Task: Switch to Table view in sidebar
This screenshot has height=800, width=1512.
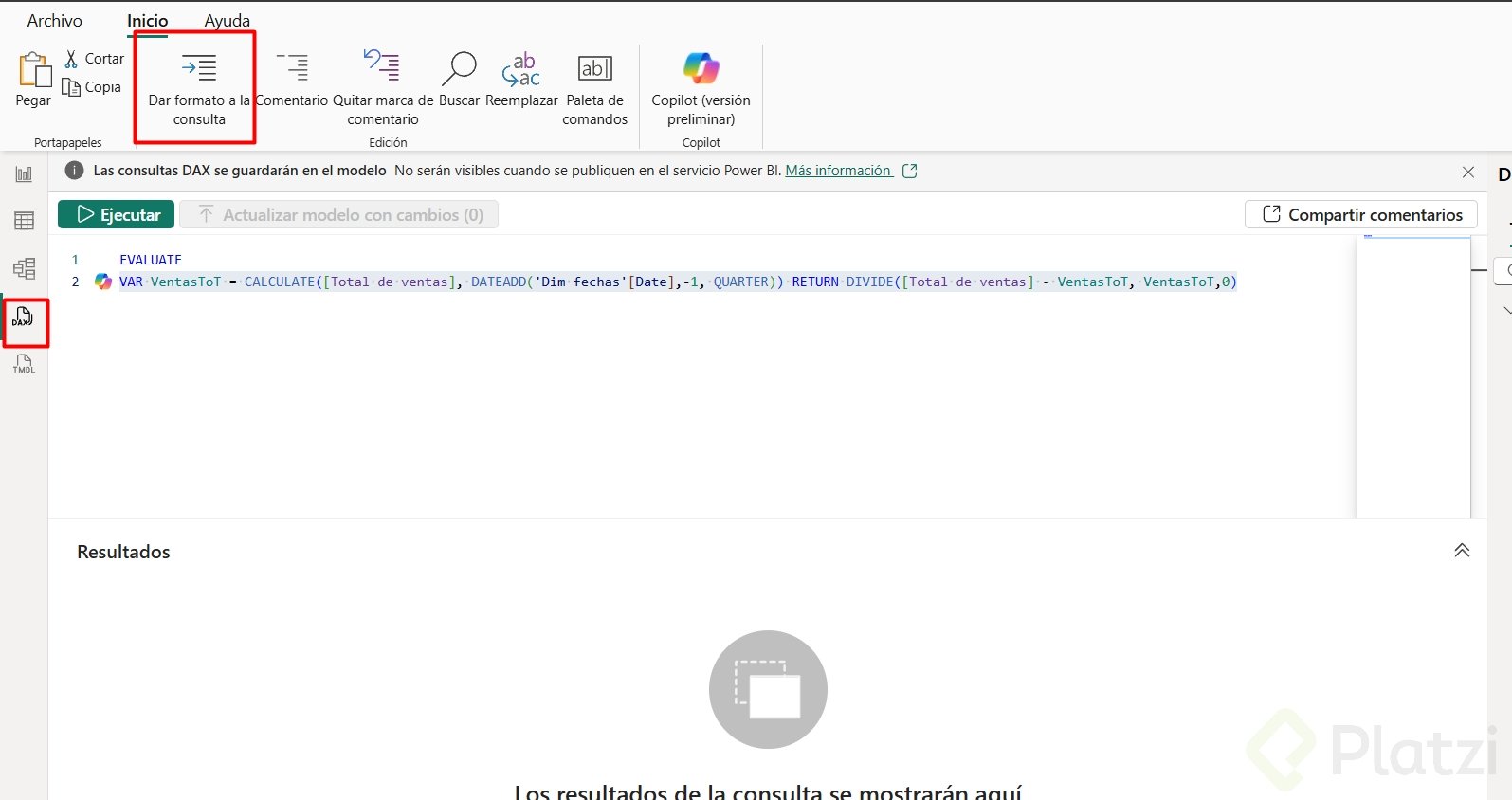Action: (24, 221)
